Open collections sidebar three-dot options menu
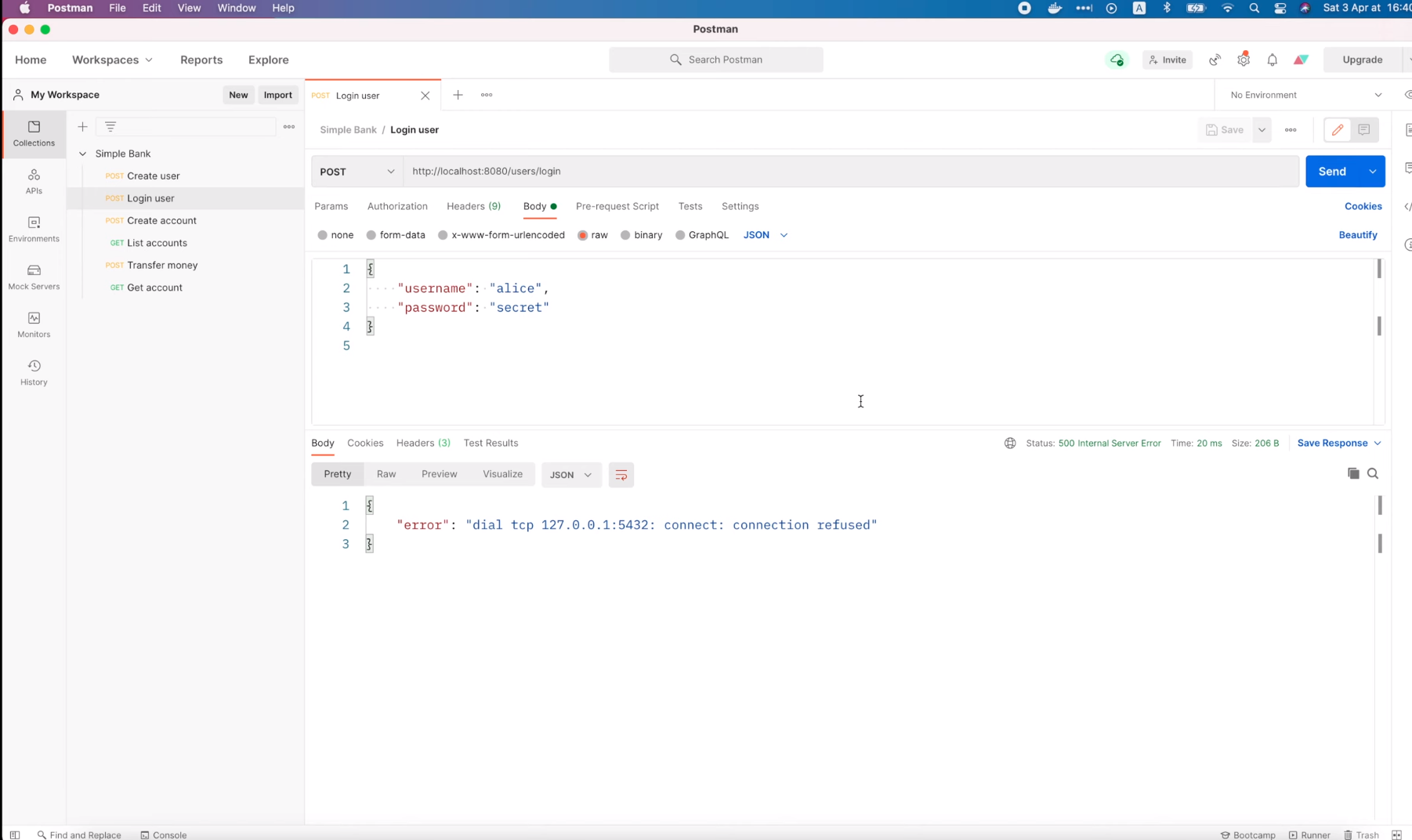The image size is (1412, 840). pos(289,126)
